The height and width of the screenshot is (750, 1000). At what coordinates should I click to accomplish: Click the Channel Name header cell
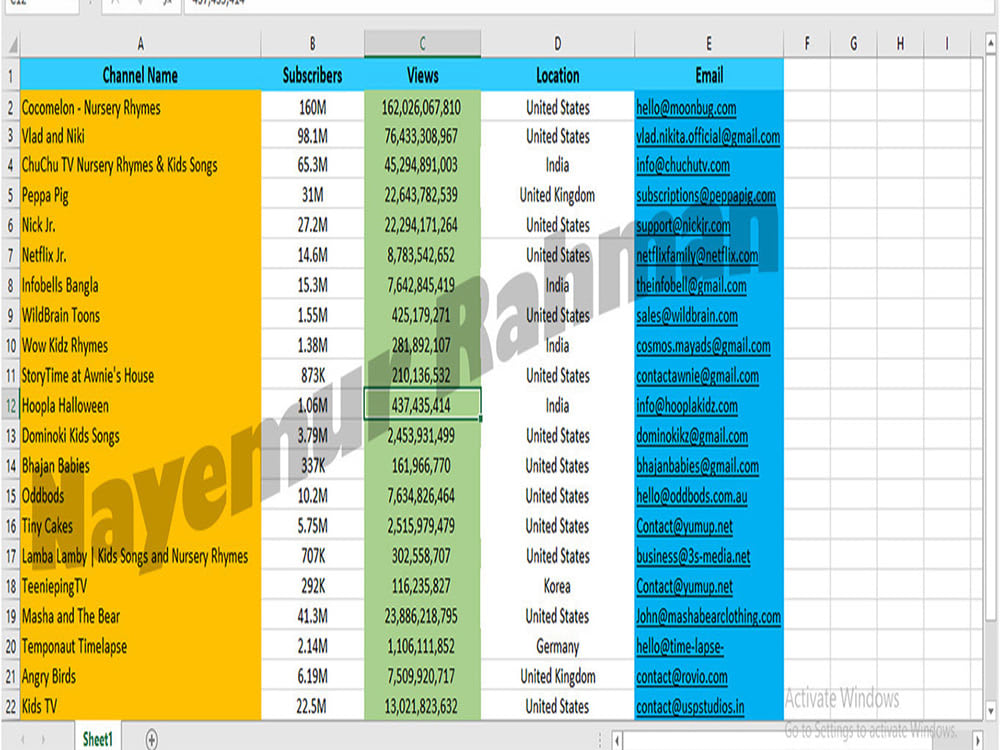click(x=140, y=75)
